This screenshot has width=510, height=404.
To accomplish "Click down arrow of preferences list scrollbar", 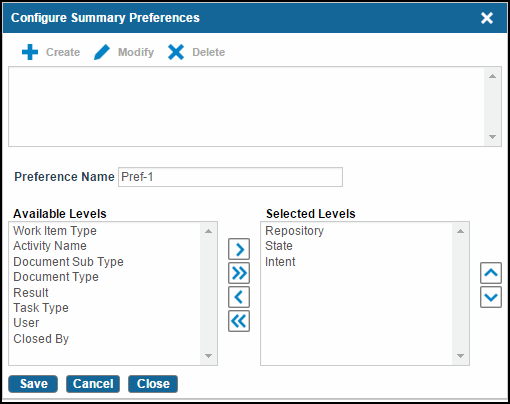I will pos(492,137).
